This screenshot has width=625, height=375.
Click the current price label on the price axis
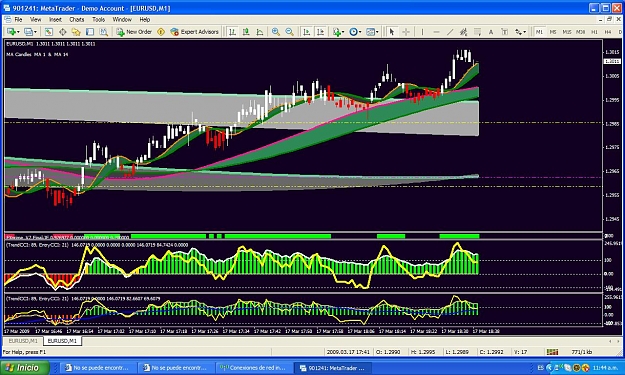point(612,61)
